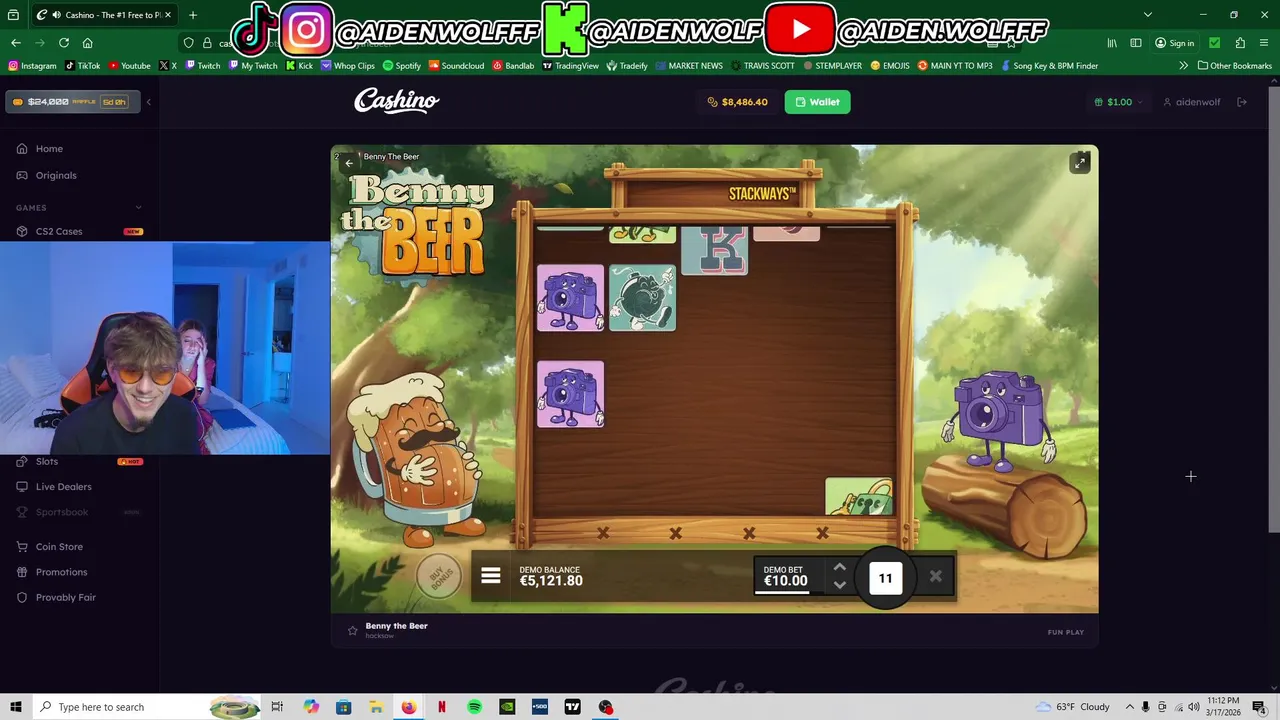
Task: Toggle the browser sidebar icon
Action: [x=1136, y=43]
